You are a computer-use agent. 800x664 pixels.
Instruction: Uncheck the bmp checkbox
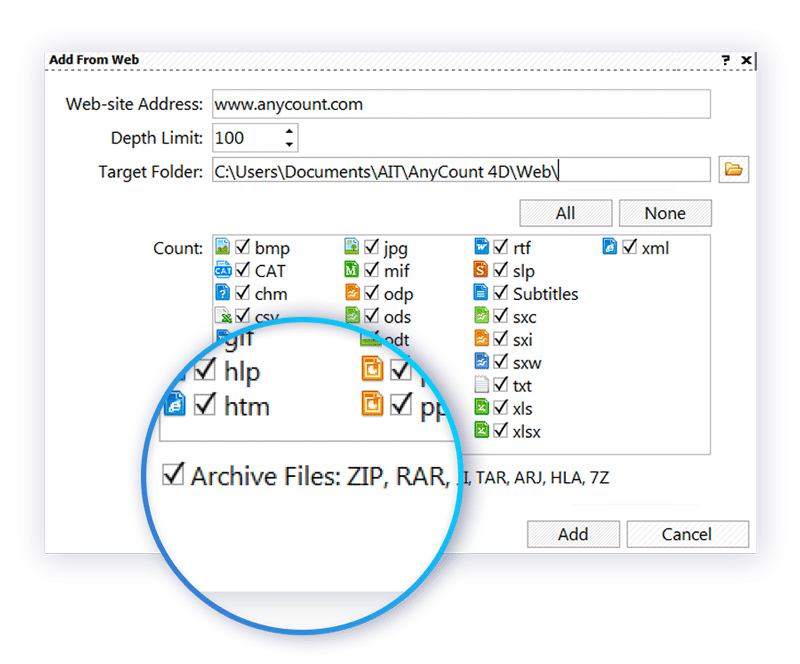tap(243, 247)
